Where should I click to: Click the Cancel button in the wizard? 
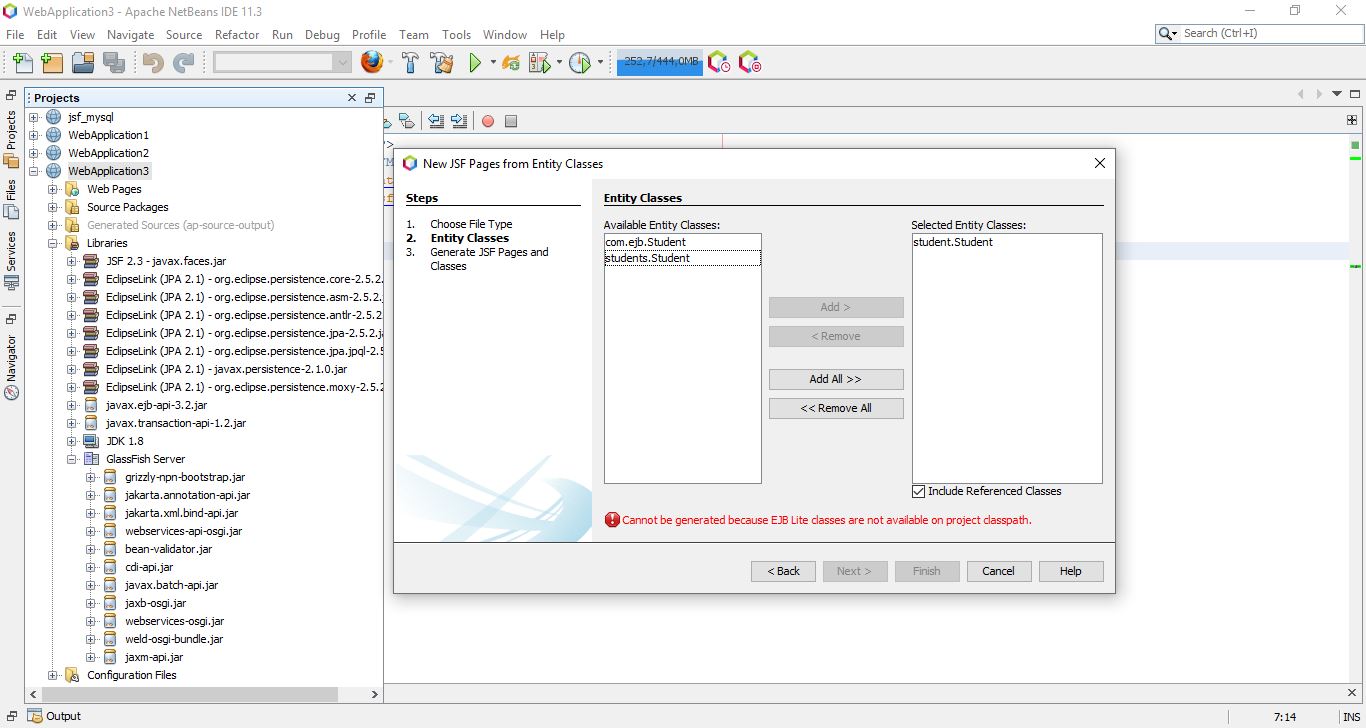click(998, 571)
